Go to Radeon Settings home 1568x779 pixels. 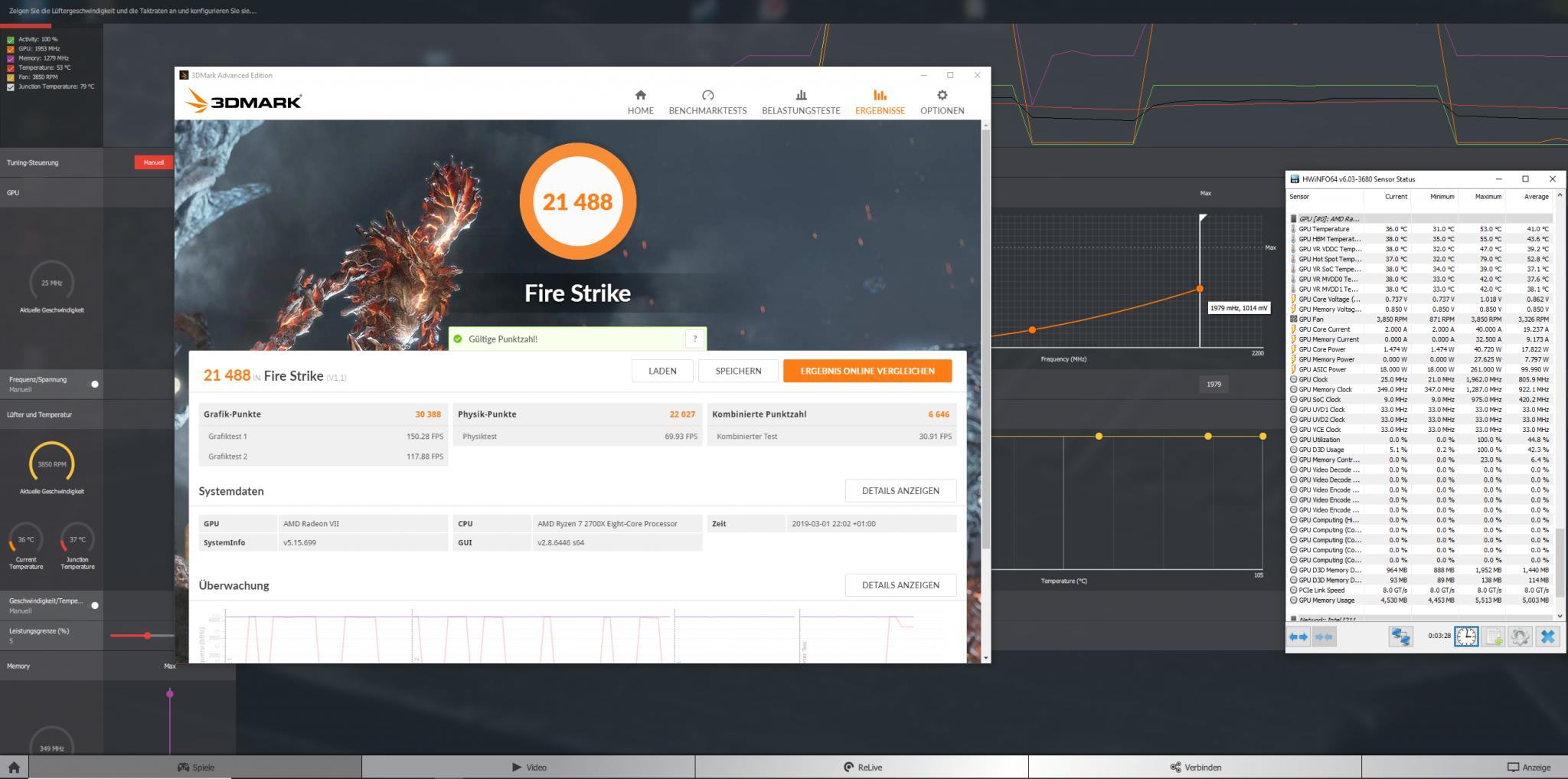tap(14, 767)
